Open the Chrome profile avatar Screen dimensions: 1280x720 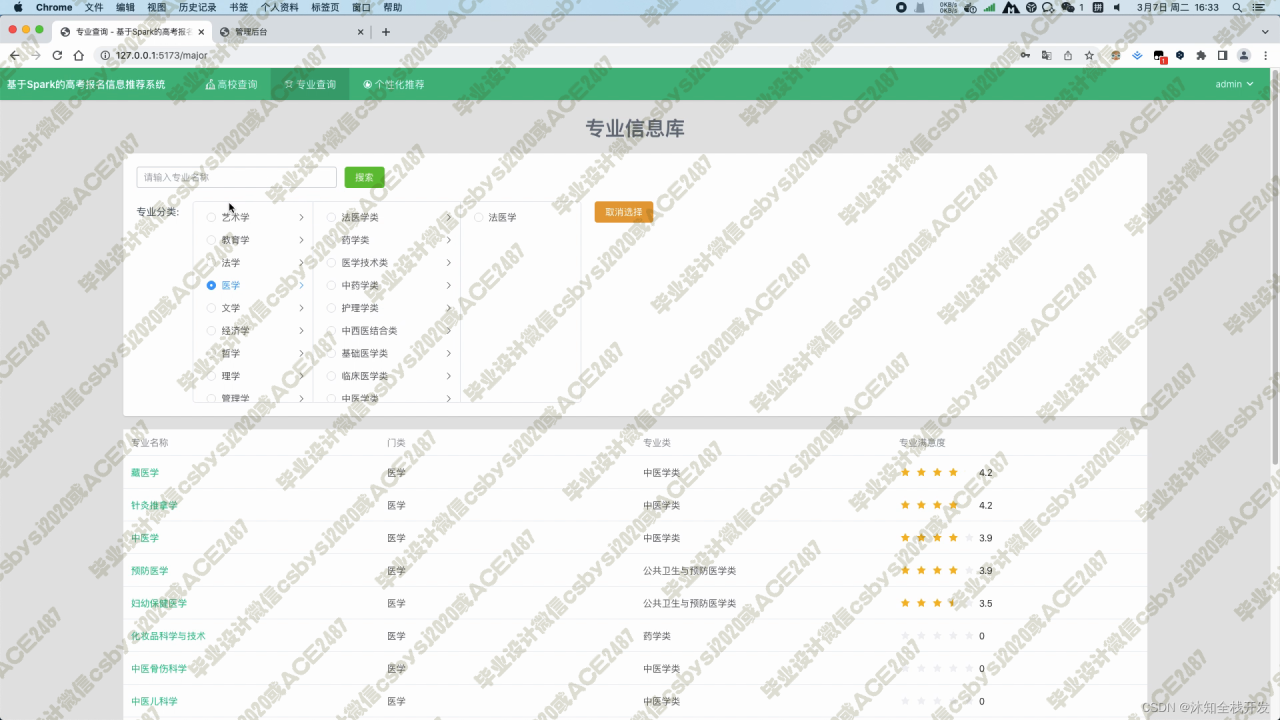click(x=1244, y=56)
